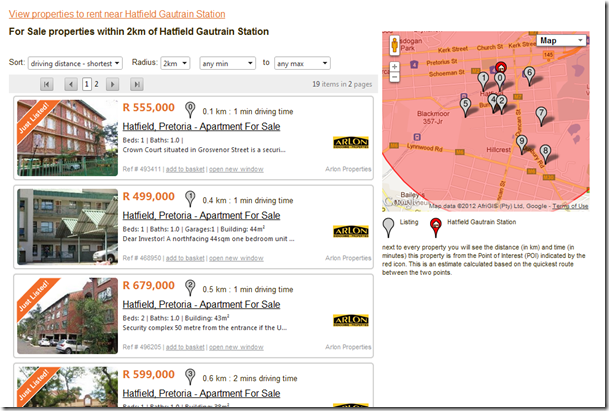
Task: Click the Street View pegman on map
Action: point(395,45)
